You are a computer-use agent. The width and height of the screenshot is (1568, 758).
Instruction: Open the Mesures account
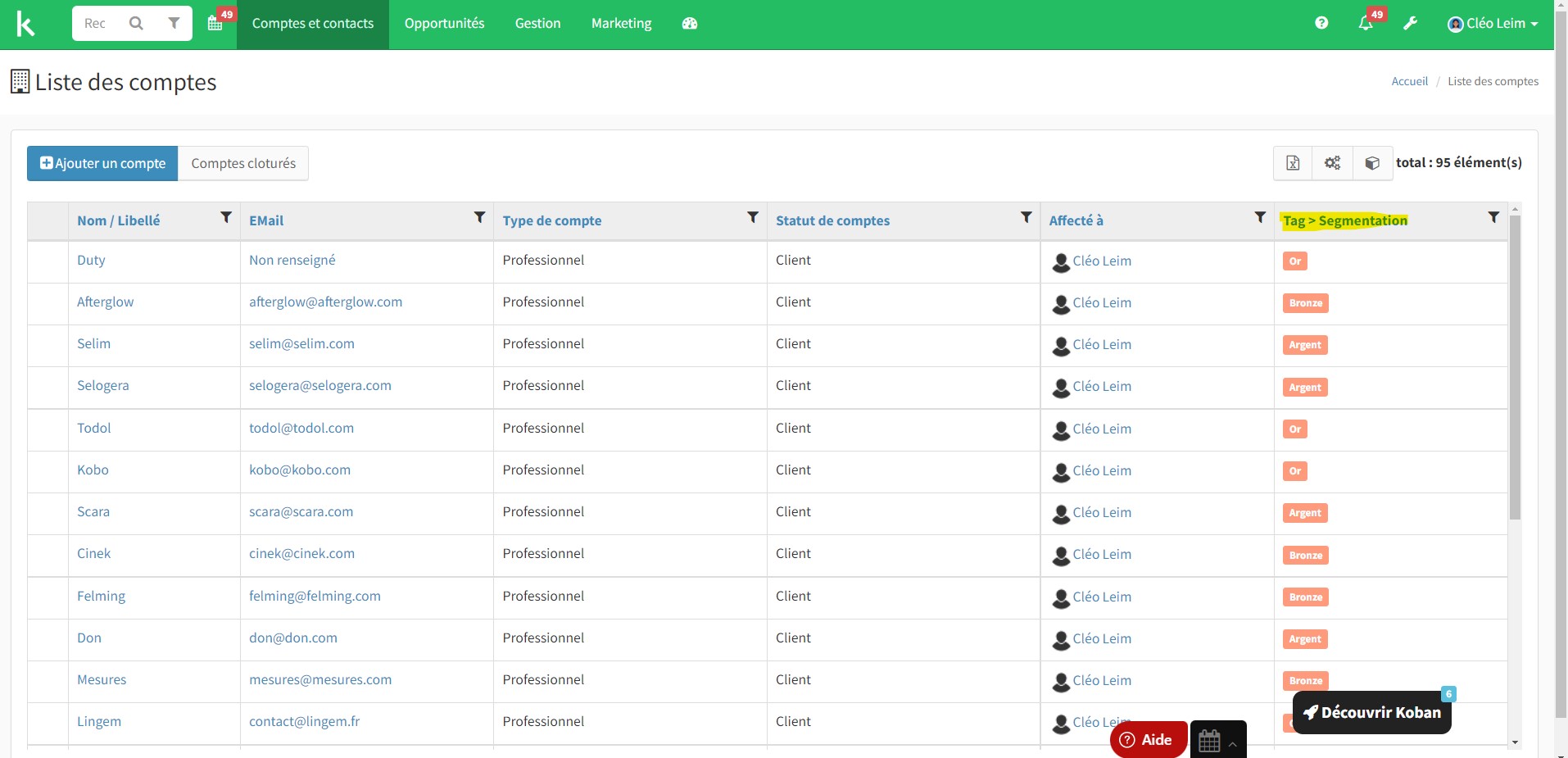pyautogui.click(x=102, y=680)
